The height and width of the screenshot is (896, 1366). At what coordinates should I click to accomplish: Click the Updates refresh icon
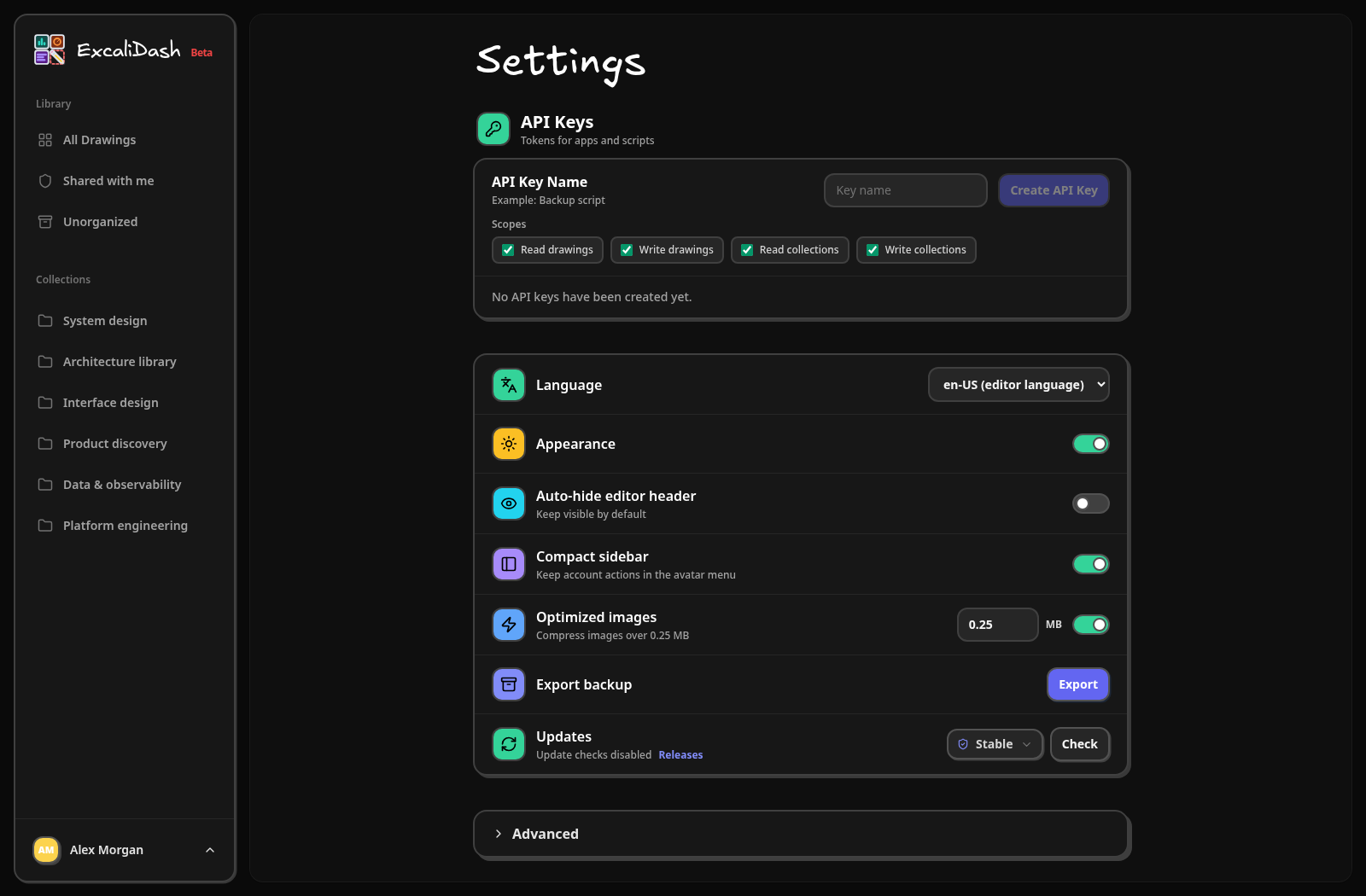tap(509, 744)
